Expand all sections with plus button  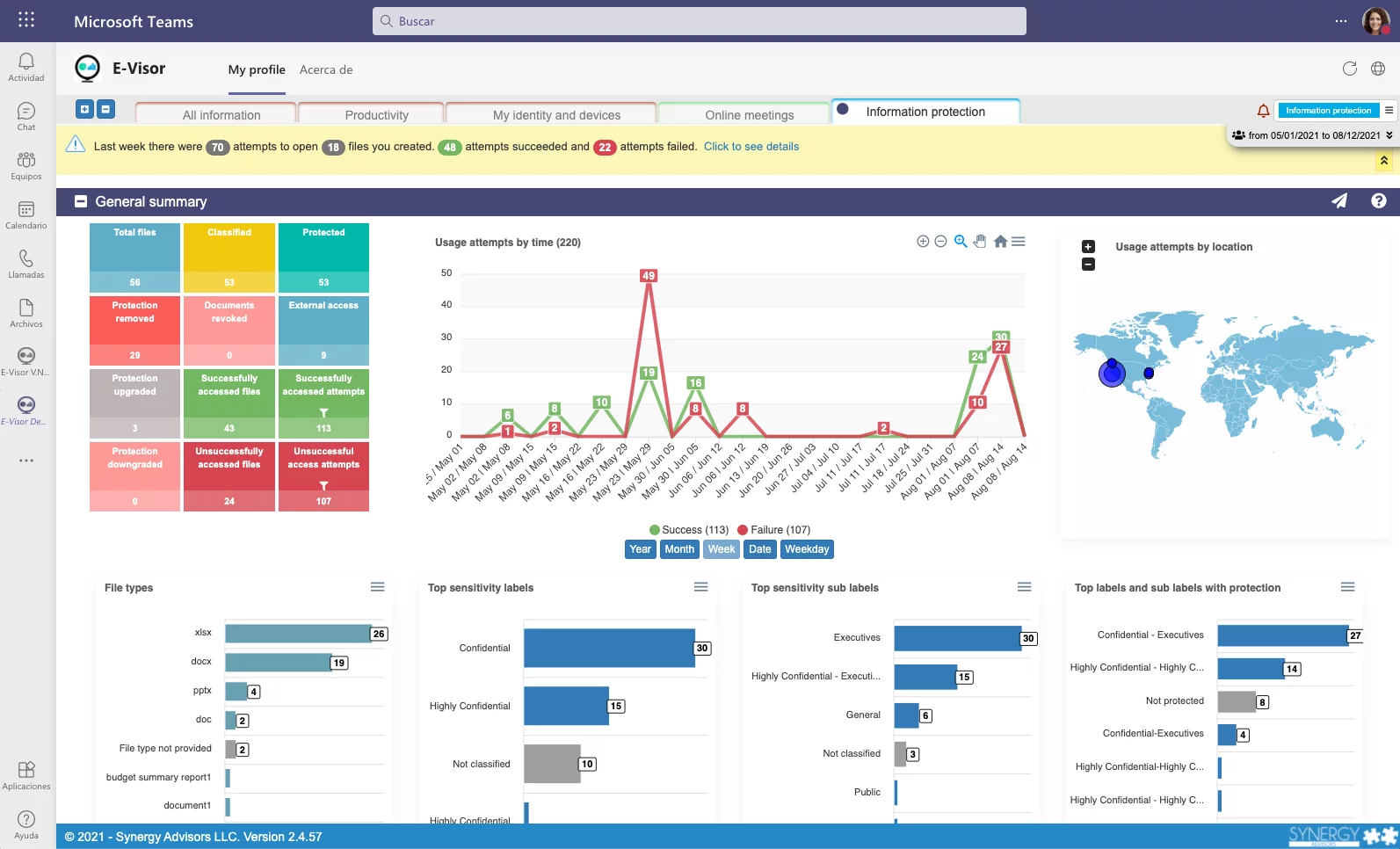(84, 109)
